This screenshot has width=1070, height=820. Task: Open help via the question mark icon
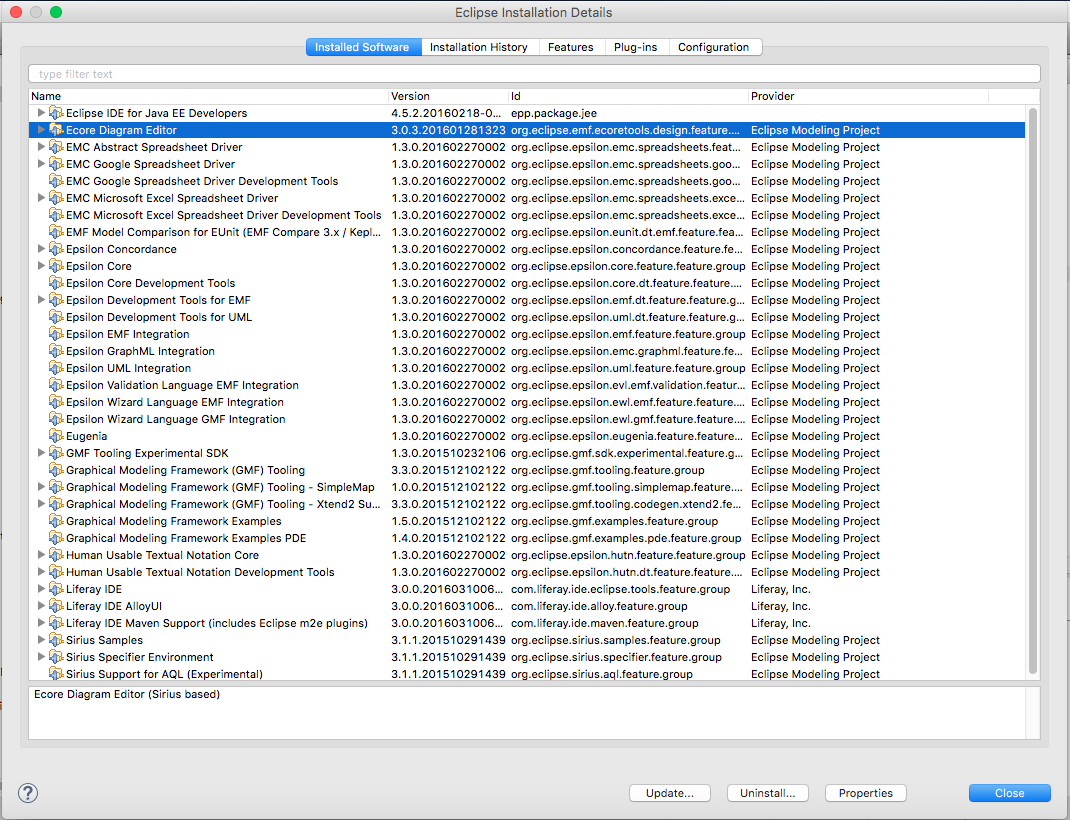pos(28,793)
